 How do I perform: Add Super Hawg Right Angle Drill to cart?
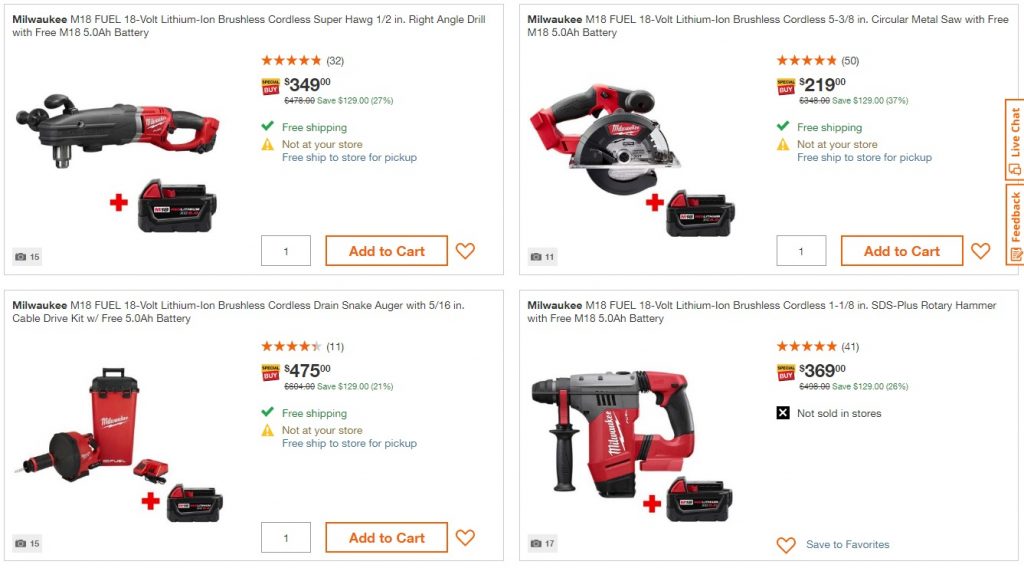(387, 251)
